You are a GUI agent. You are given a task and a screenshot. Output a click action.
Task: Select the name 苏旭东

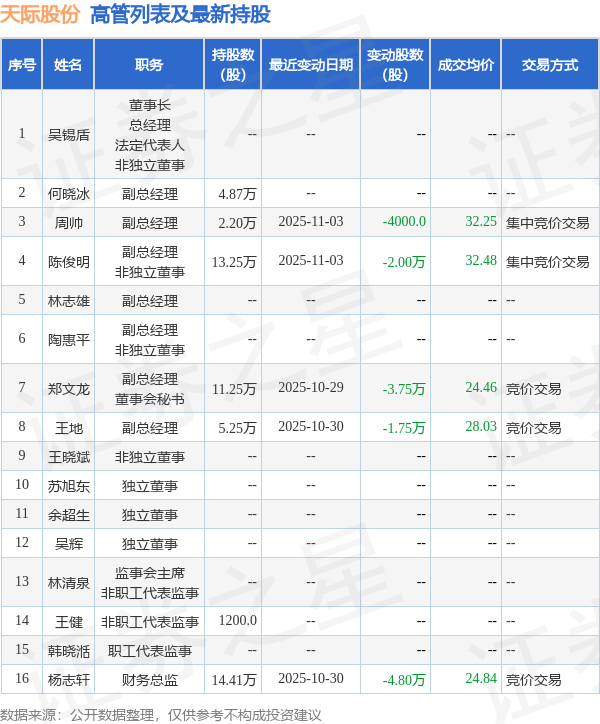pyautogui.click(x=68, y=486)
